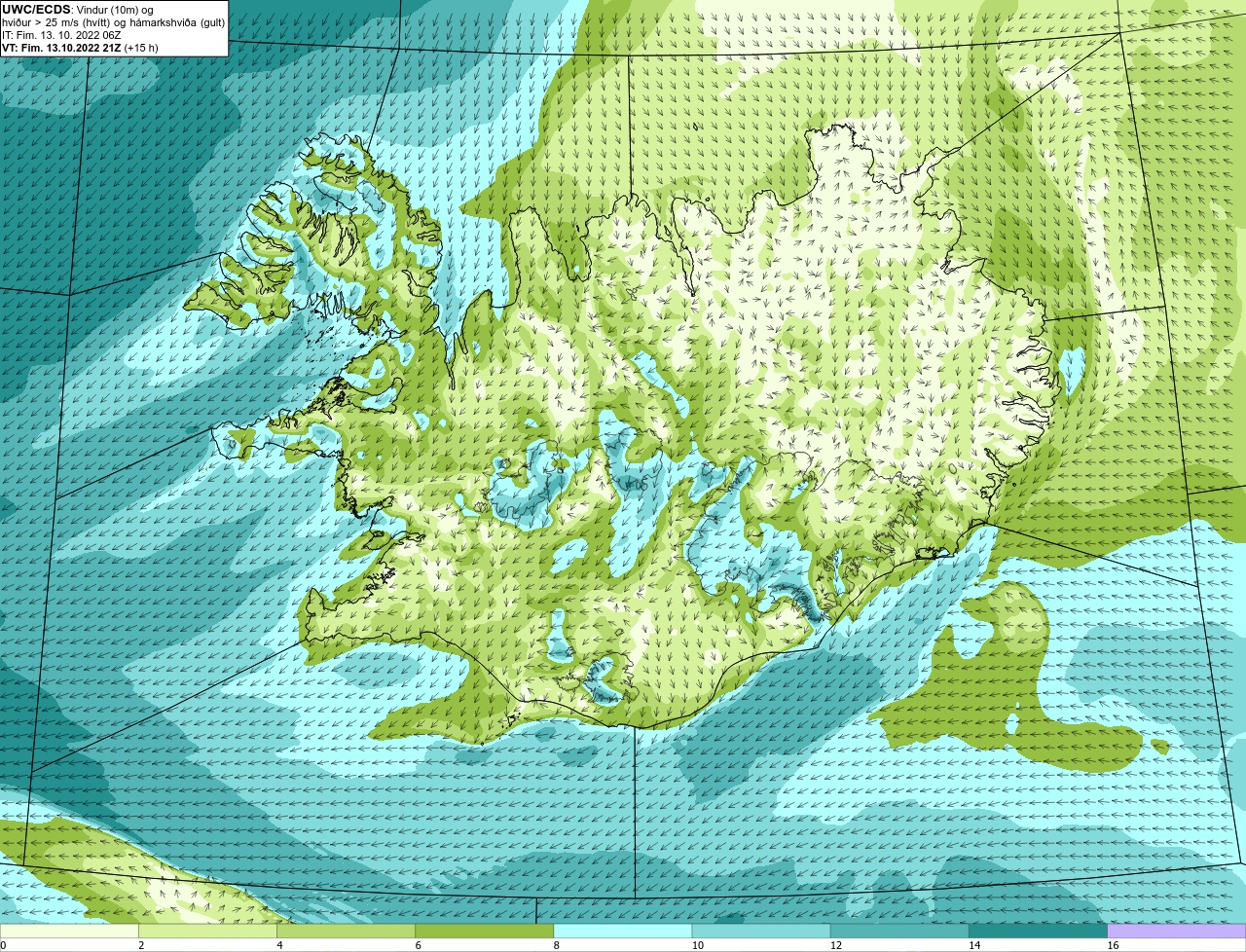Screen dimensions: 1246x952
Task: Click the '0' label on the color scale
Action: [3, 945]
